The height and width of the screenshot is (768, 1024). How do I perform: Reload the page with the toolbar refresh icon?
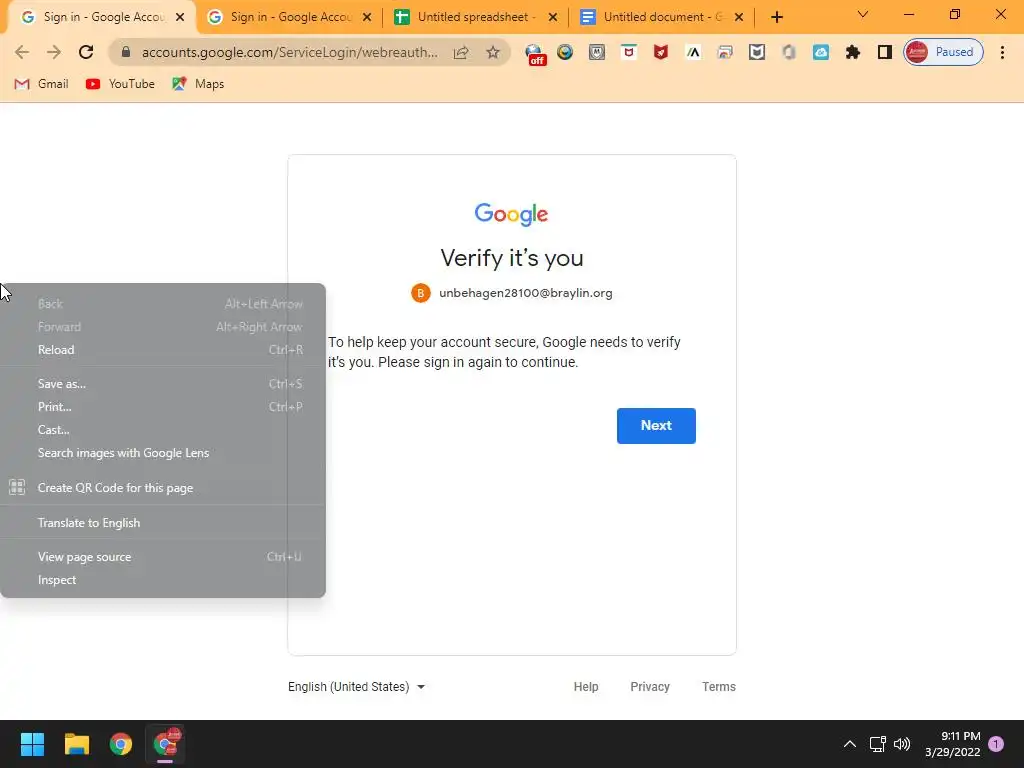[x=86, y=52]
